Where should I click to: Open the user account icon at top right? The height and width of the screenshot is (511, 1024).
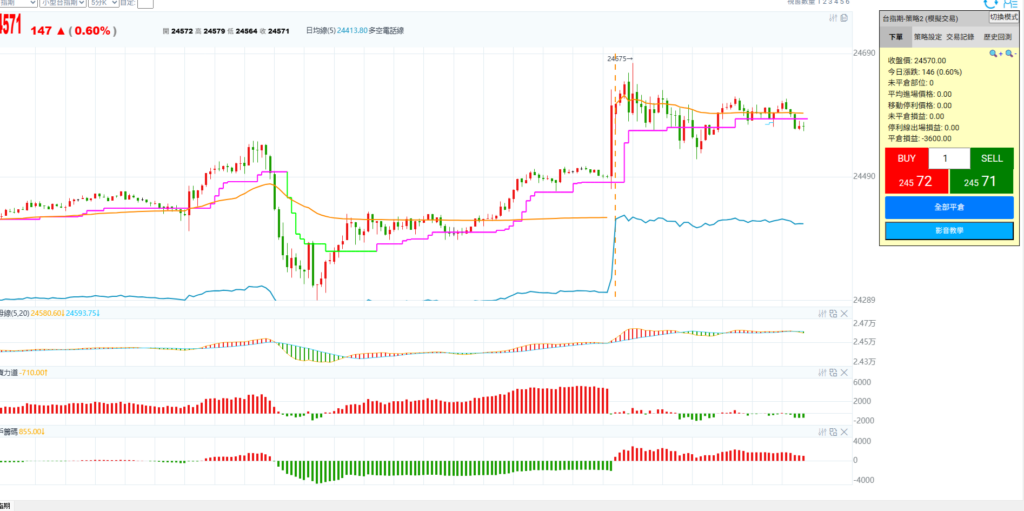click(1010, 4)
